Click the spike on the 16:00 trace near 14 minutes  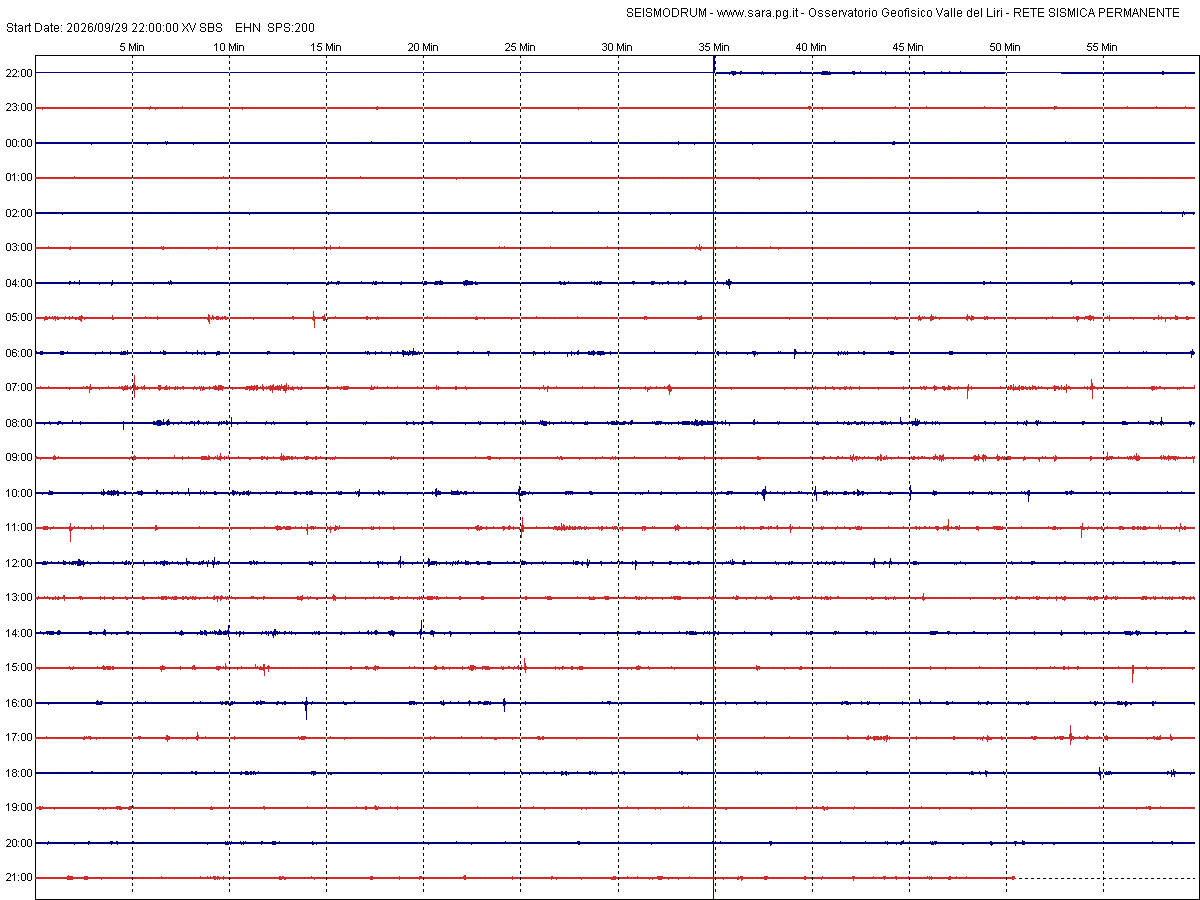tap(306, 707)
